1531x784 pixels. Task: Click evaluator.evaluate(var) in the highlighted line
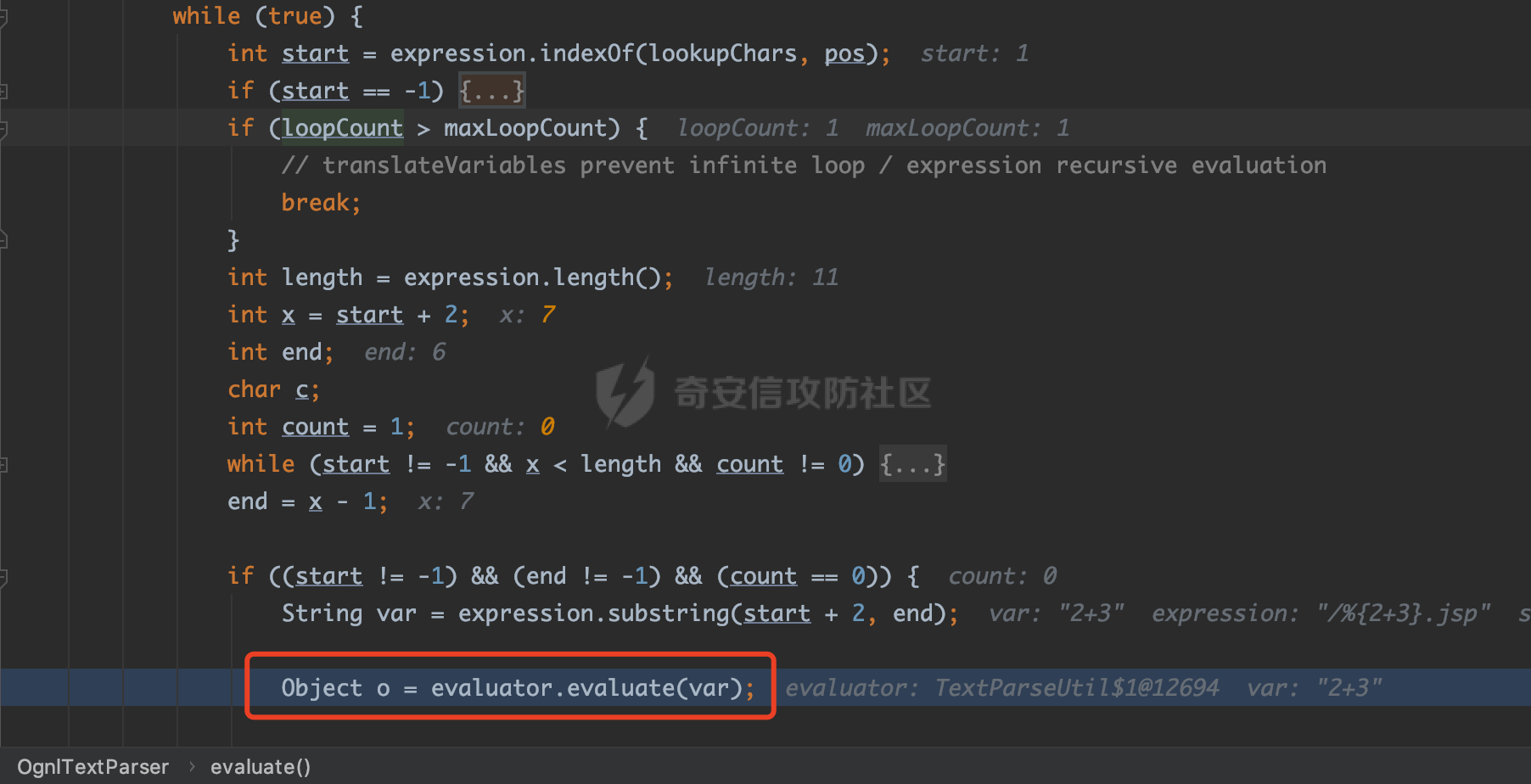586,687
